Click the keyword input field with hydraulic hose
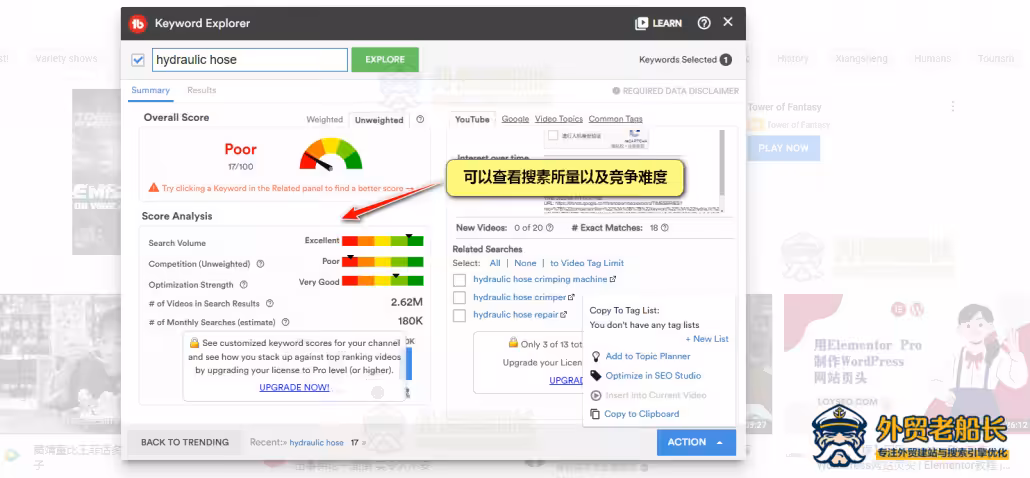 click(x=250, y=60)
